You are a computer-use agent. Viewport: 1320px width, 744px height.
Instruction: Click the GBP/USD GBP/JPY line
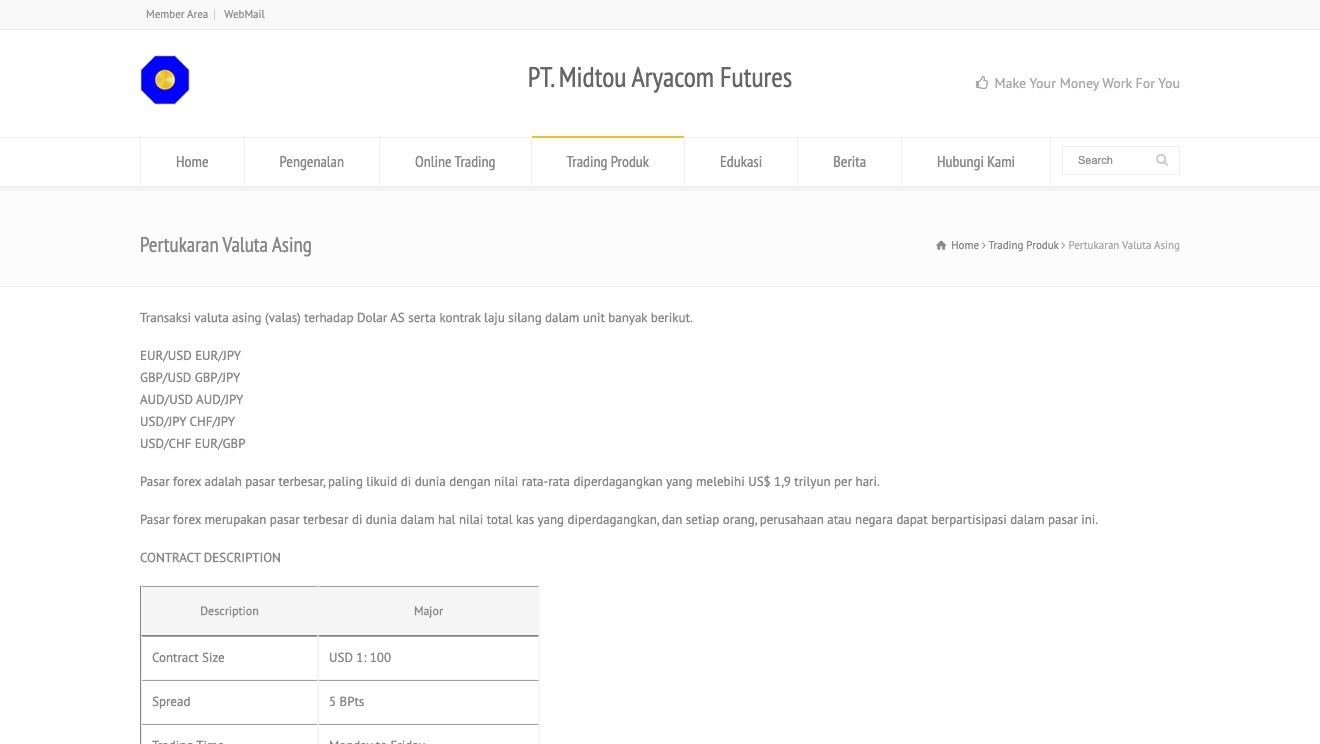190,377
